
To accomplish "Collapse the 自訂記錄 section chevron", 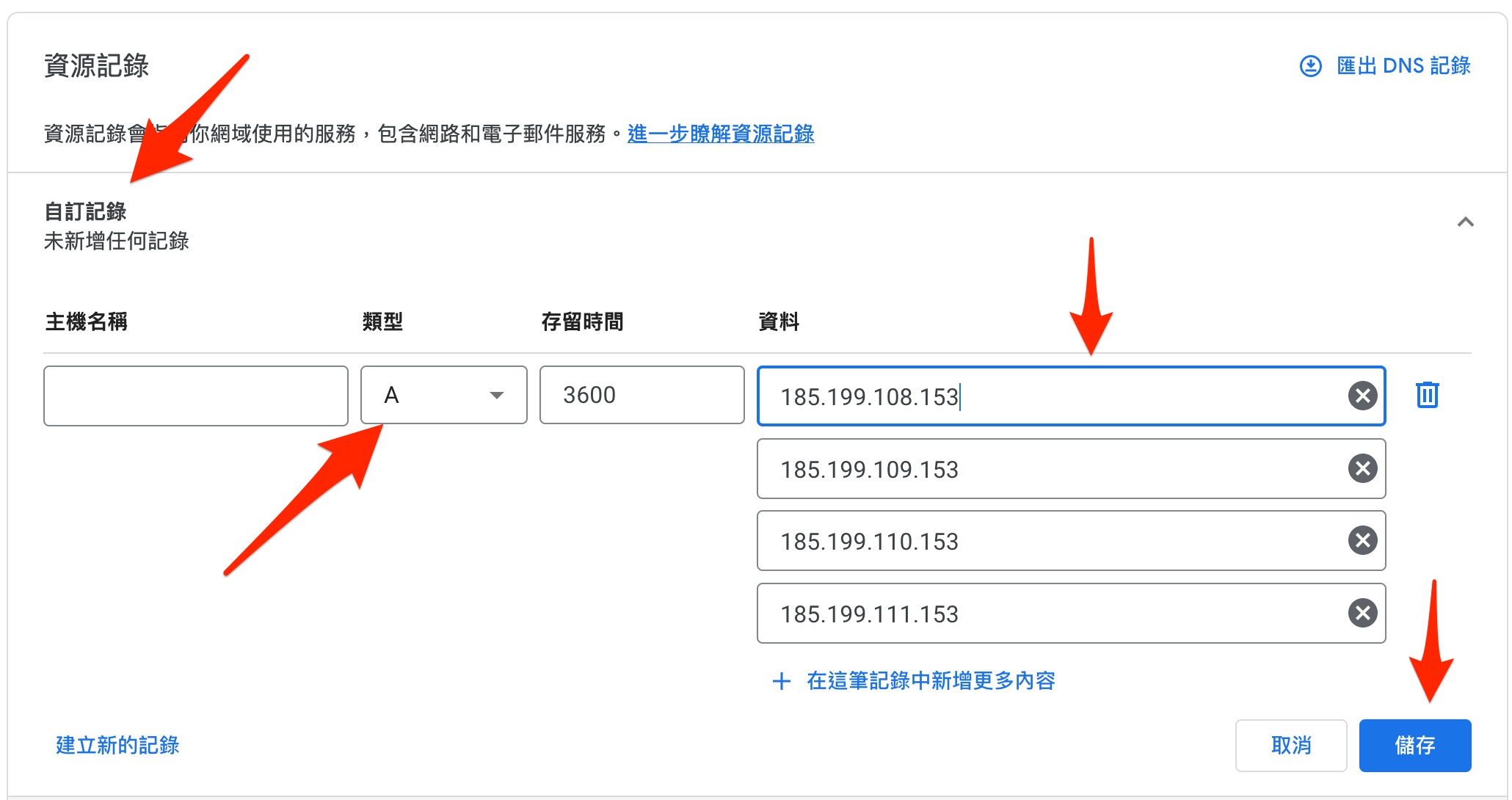I will 1465,222.
